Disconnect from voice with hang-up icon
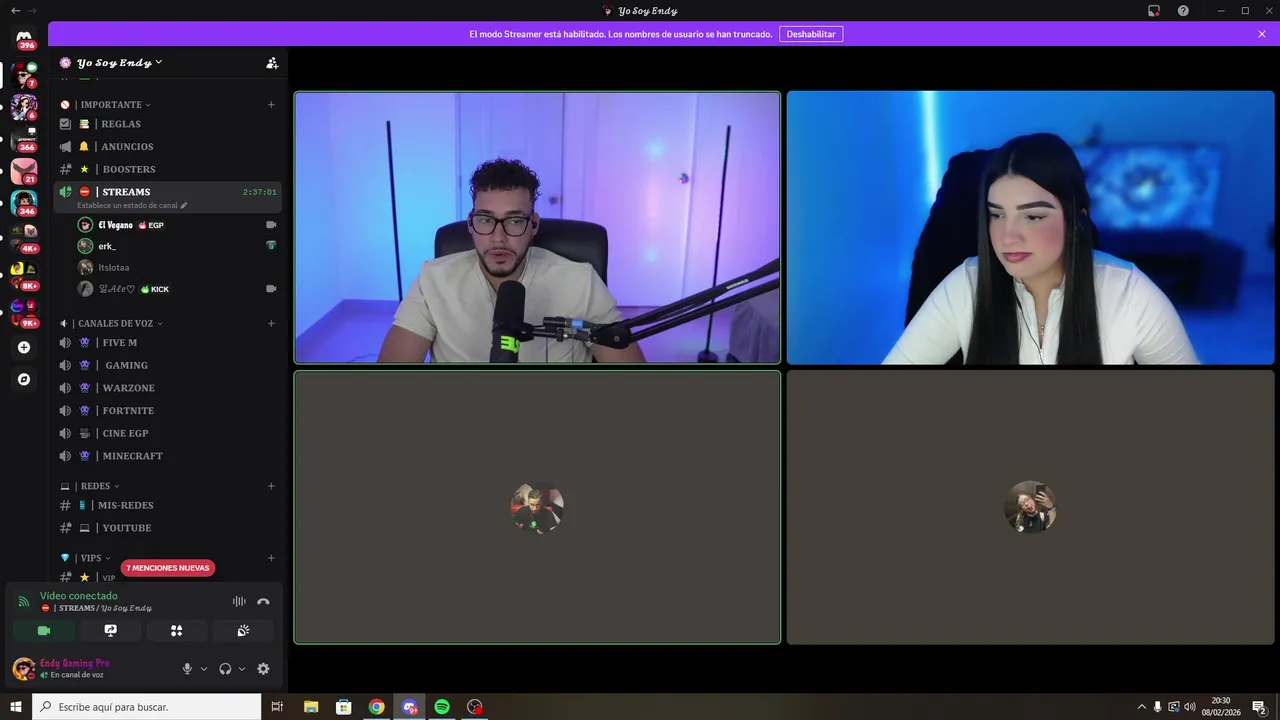 263,601
